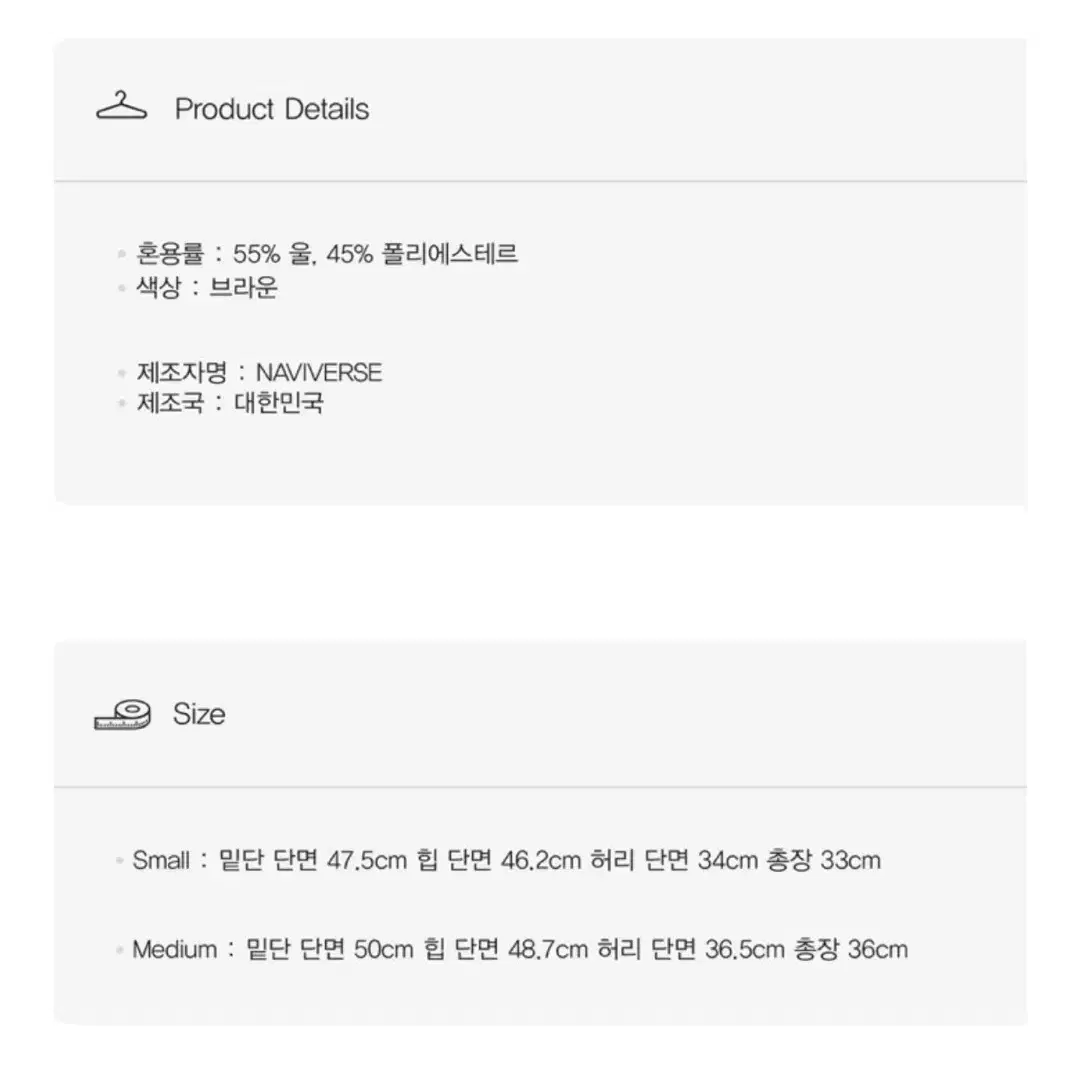Click the 제조자명 NAVIVERSE text

(259, 373)
